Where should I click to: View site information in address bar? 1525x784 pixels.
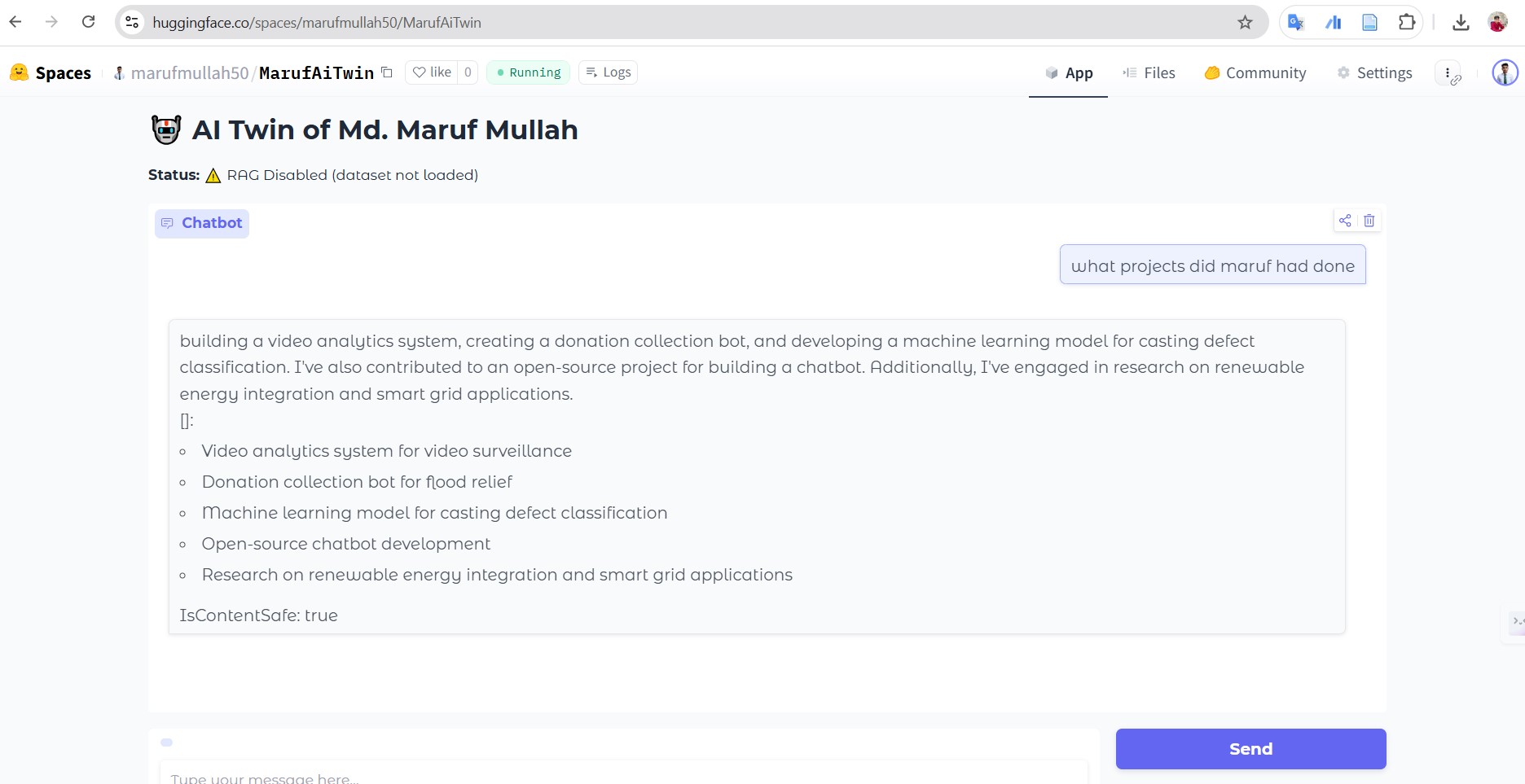tap(132, 23)
